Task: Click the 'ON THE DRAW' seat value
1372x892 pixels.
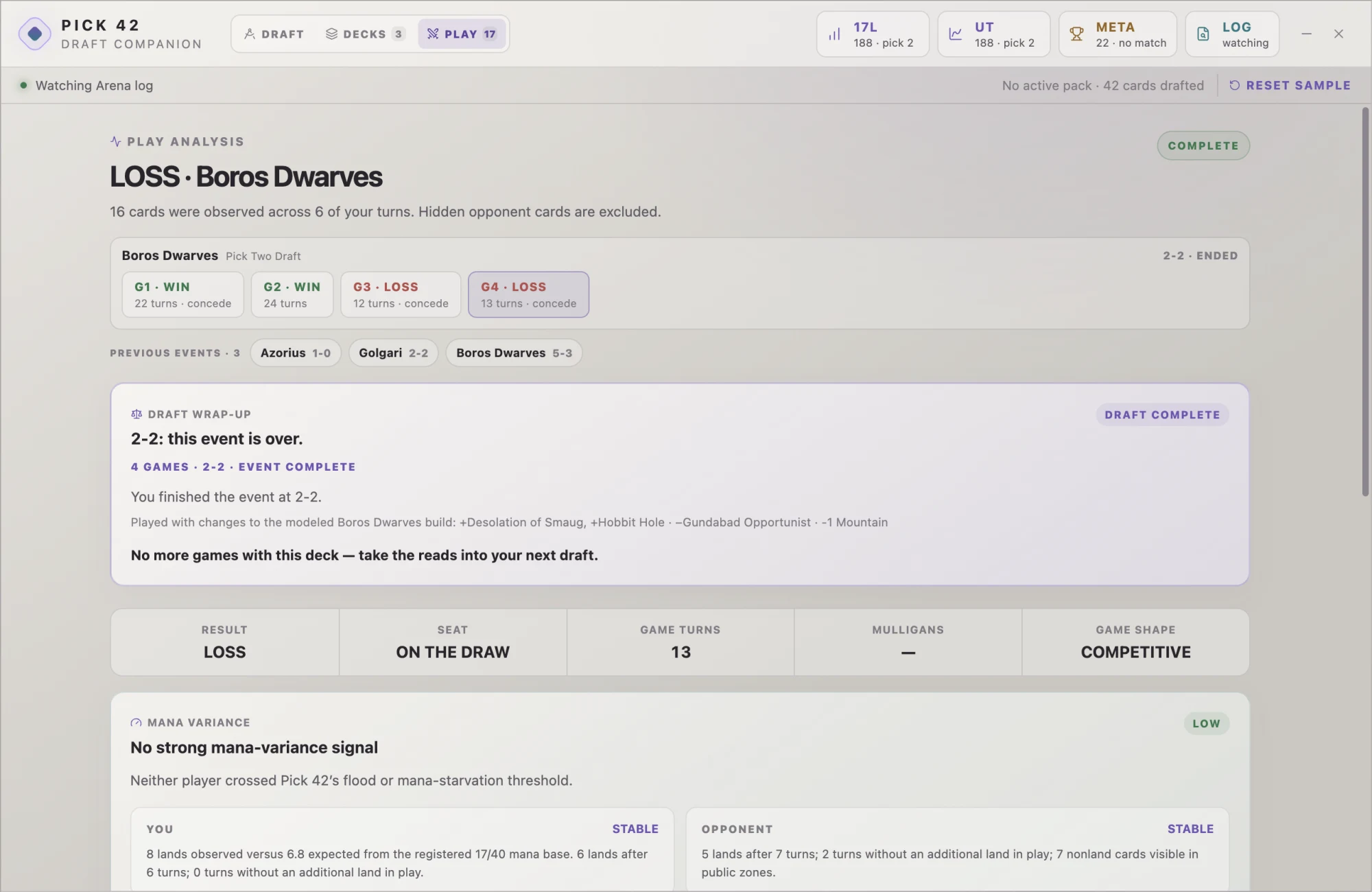Action: [x=453, y=652]
